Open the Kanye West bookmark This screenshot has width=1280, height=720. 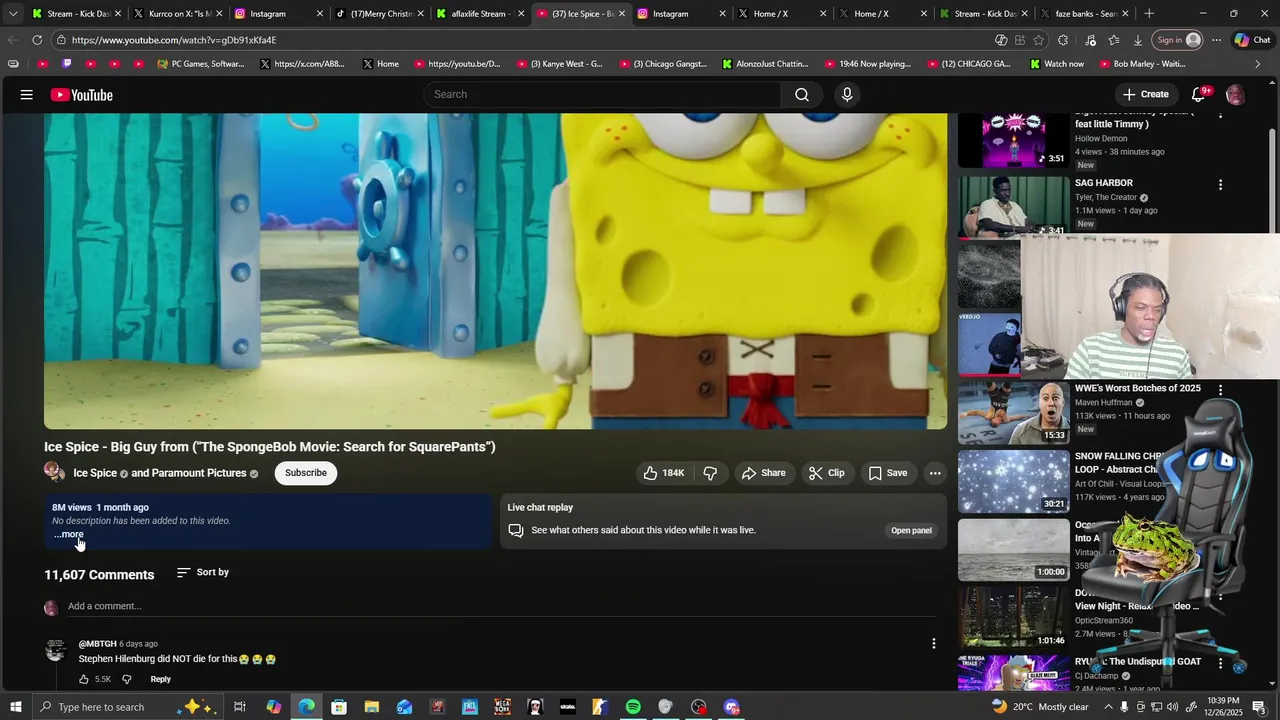click(560, 64)
